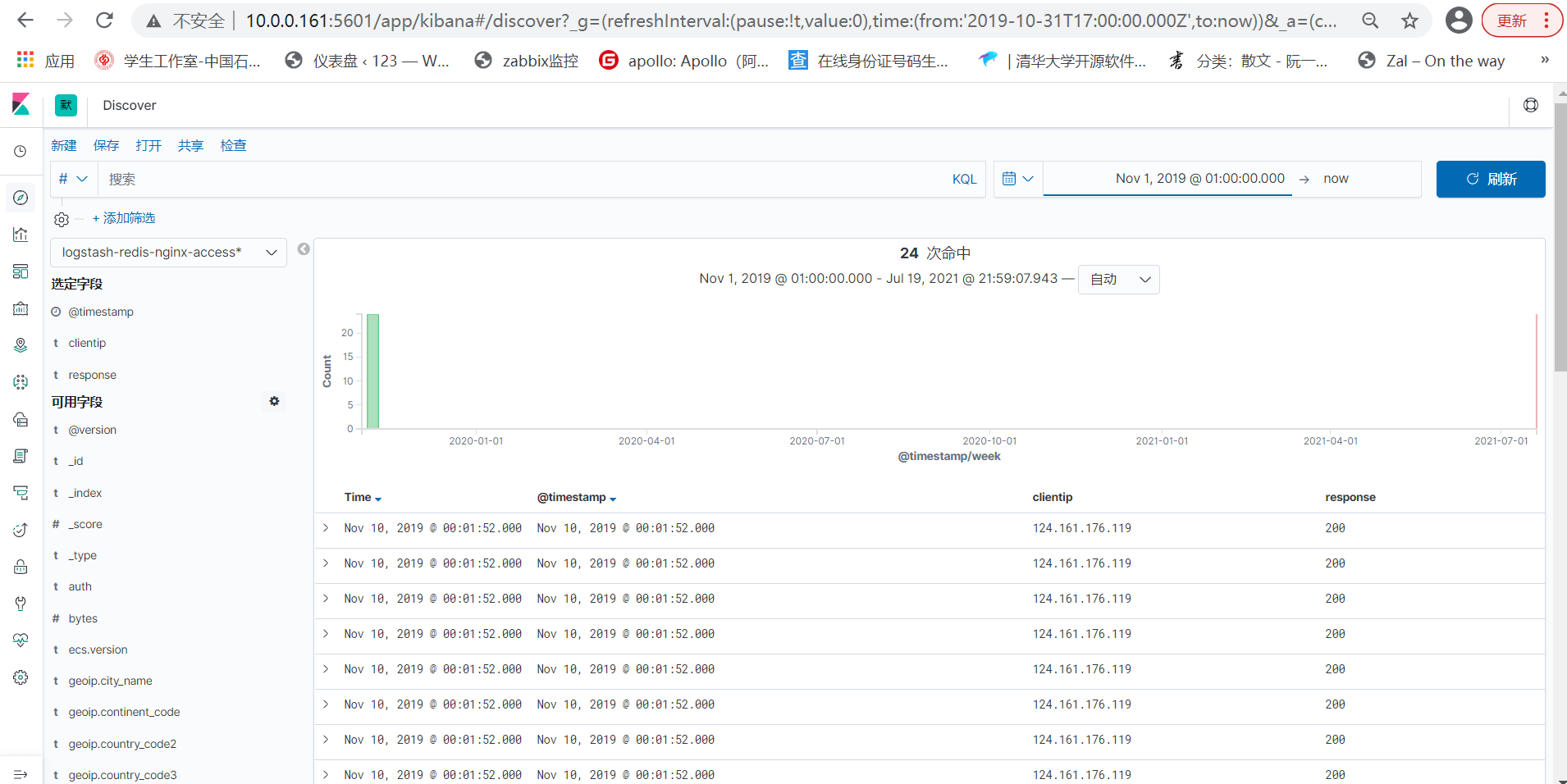Open date quick menu calendar dropdown

click(x=1017, y=179)
